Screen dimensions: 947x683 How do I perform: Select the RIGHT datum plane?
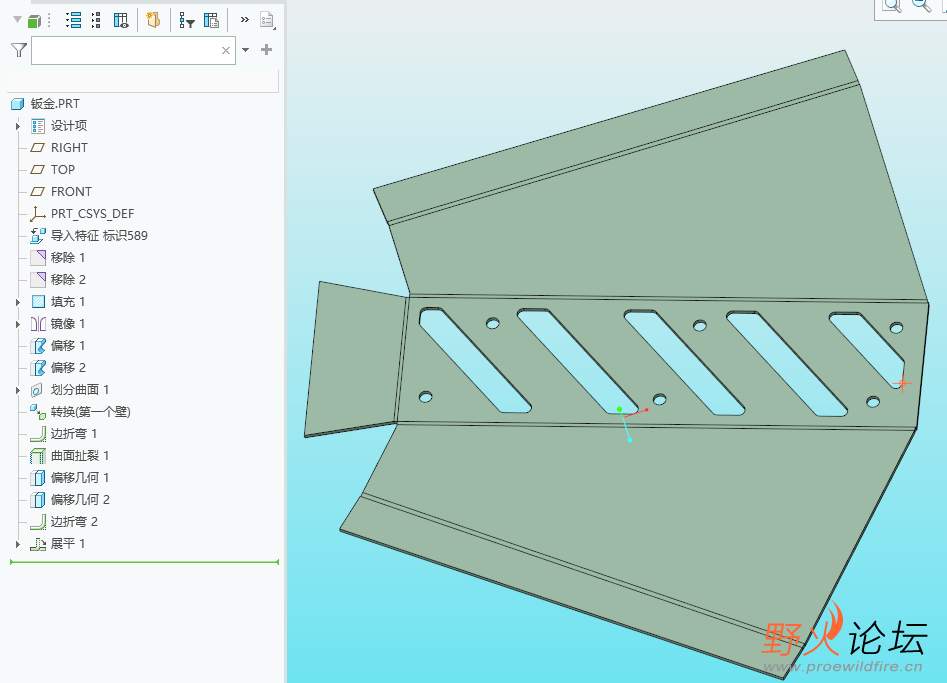(69, 148)
